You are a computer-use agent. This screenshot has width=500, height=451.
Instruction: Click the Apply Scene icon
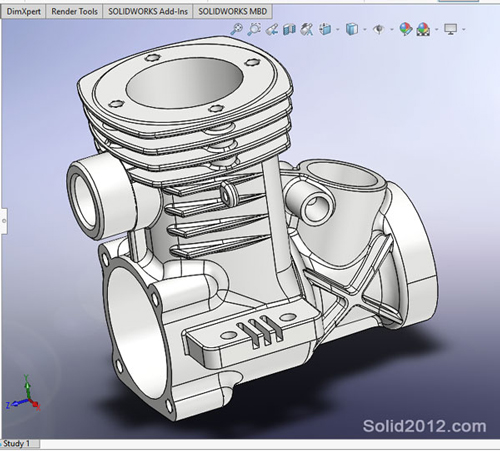[423, 29]
